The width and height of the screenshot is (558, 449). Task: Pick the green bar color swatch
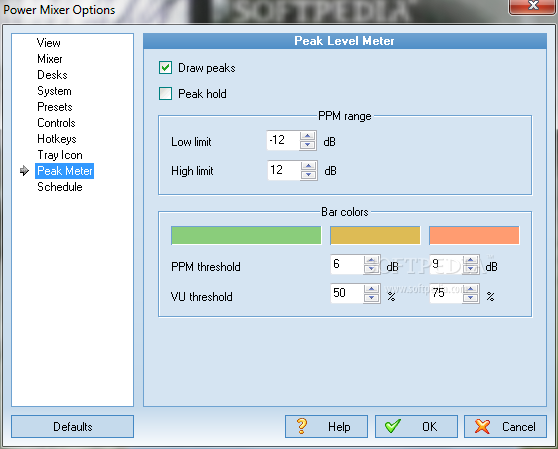(x=246, y=235)
